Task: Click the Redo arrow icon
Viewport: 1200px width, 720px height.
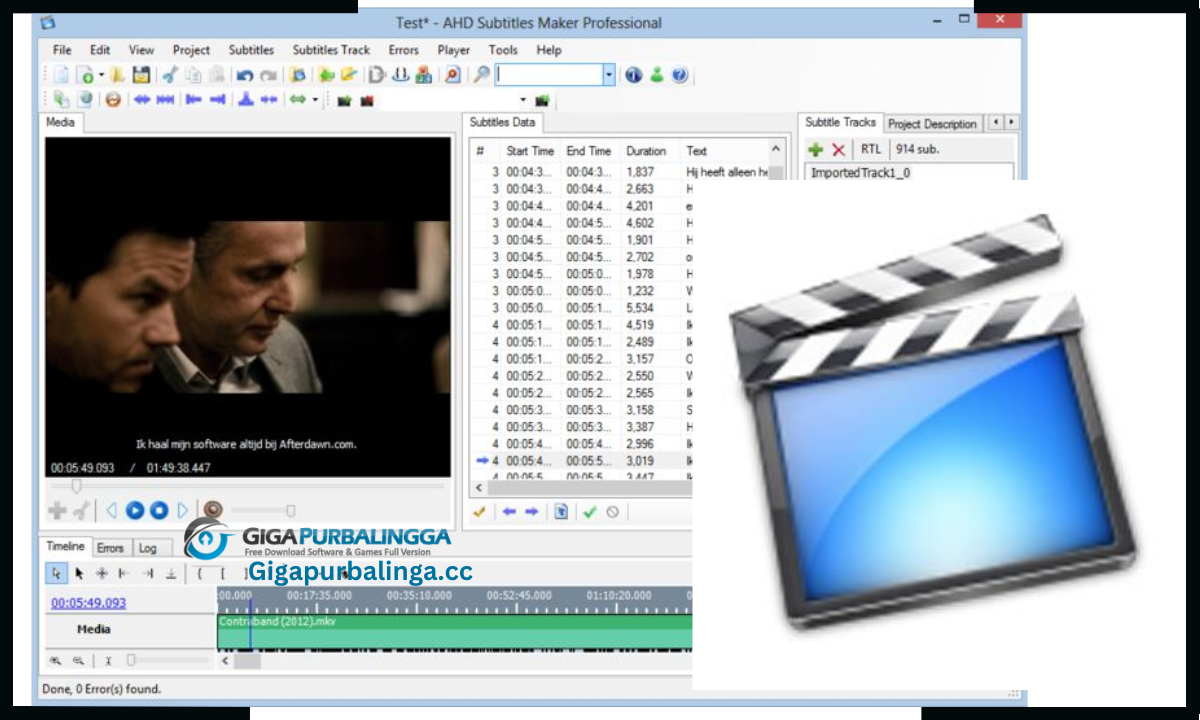Action: click(268, 75)
